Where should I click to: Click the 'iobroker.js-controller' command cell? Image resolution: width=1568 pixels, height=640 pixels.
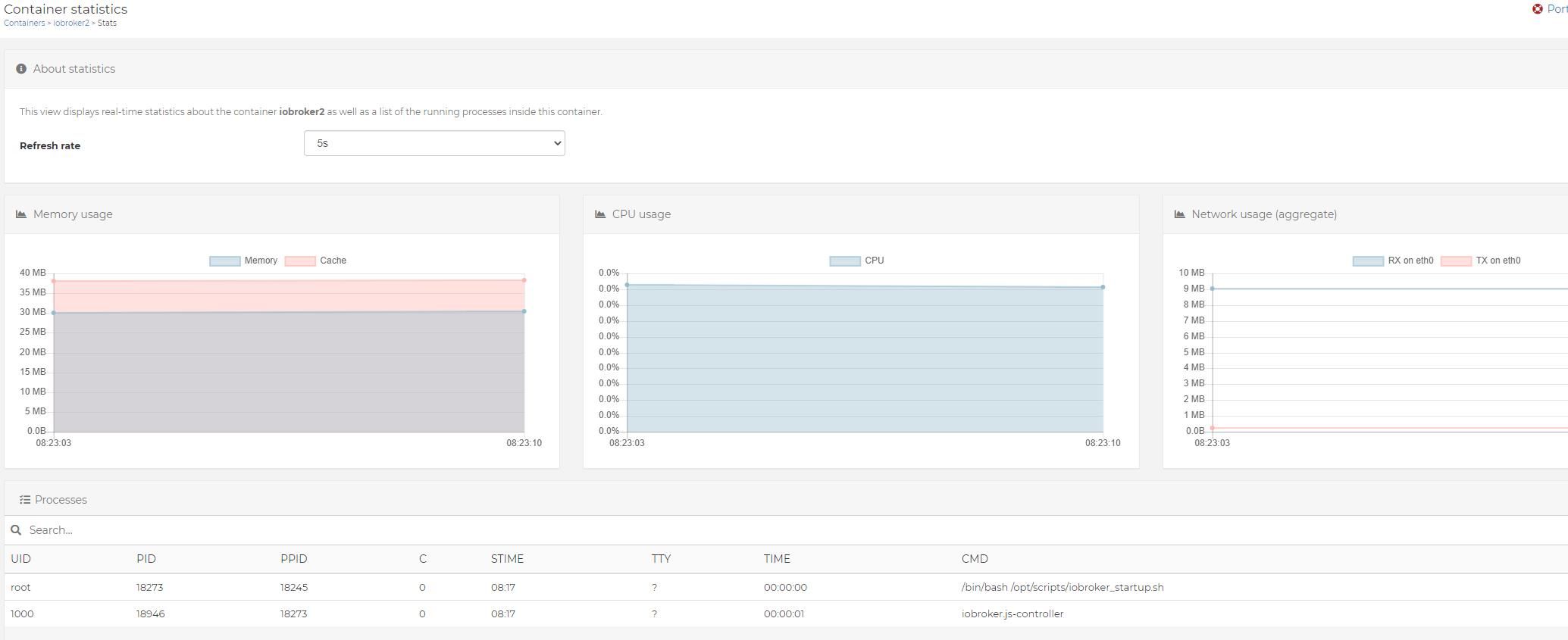[1012, 613]
